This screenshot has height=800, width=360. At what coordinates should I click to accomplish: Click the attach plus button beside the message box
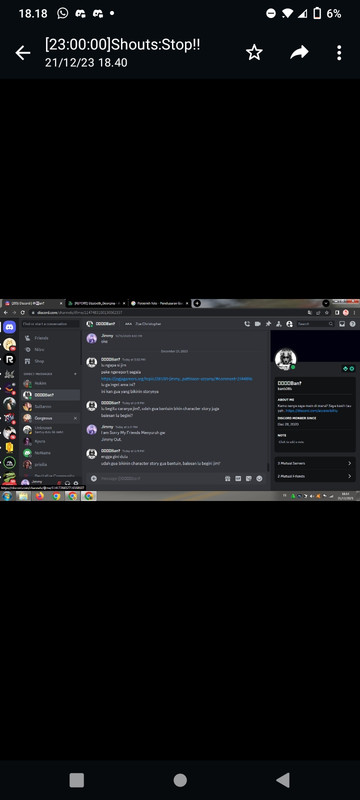pos(93,479)
